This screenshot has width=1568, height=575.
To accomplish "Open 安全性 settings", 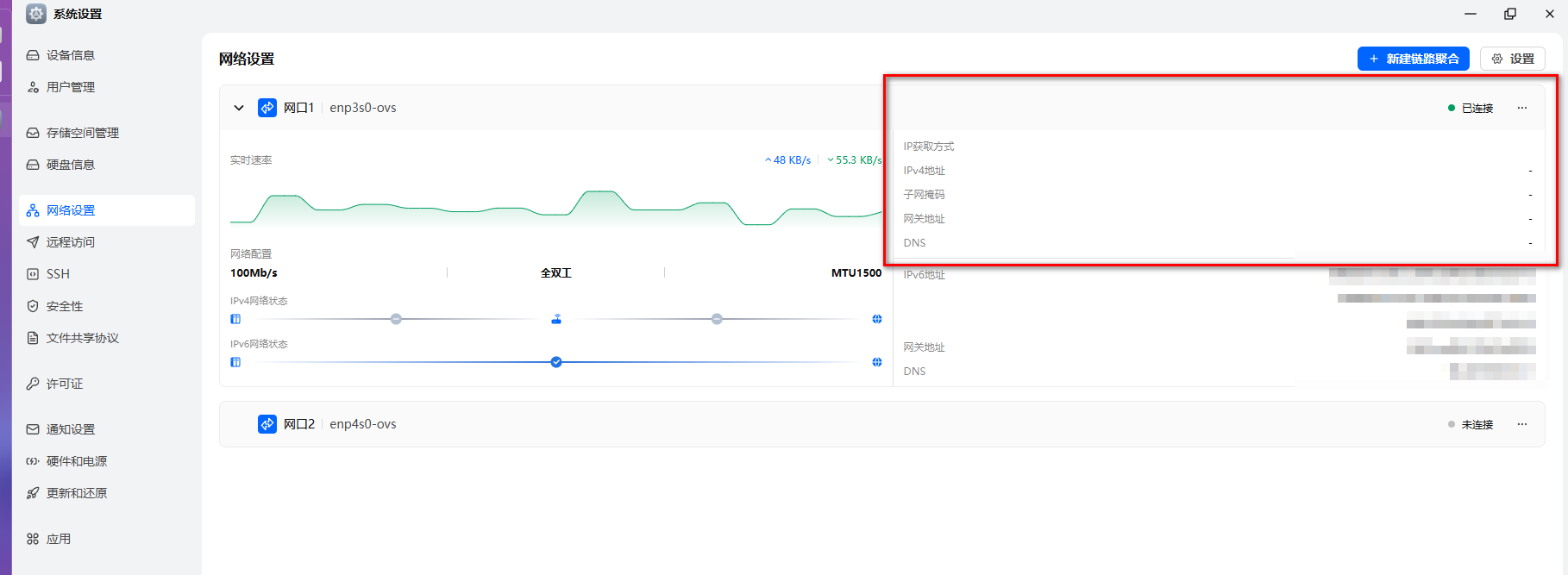I will [107, 306].
